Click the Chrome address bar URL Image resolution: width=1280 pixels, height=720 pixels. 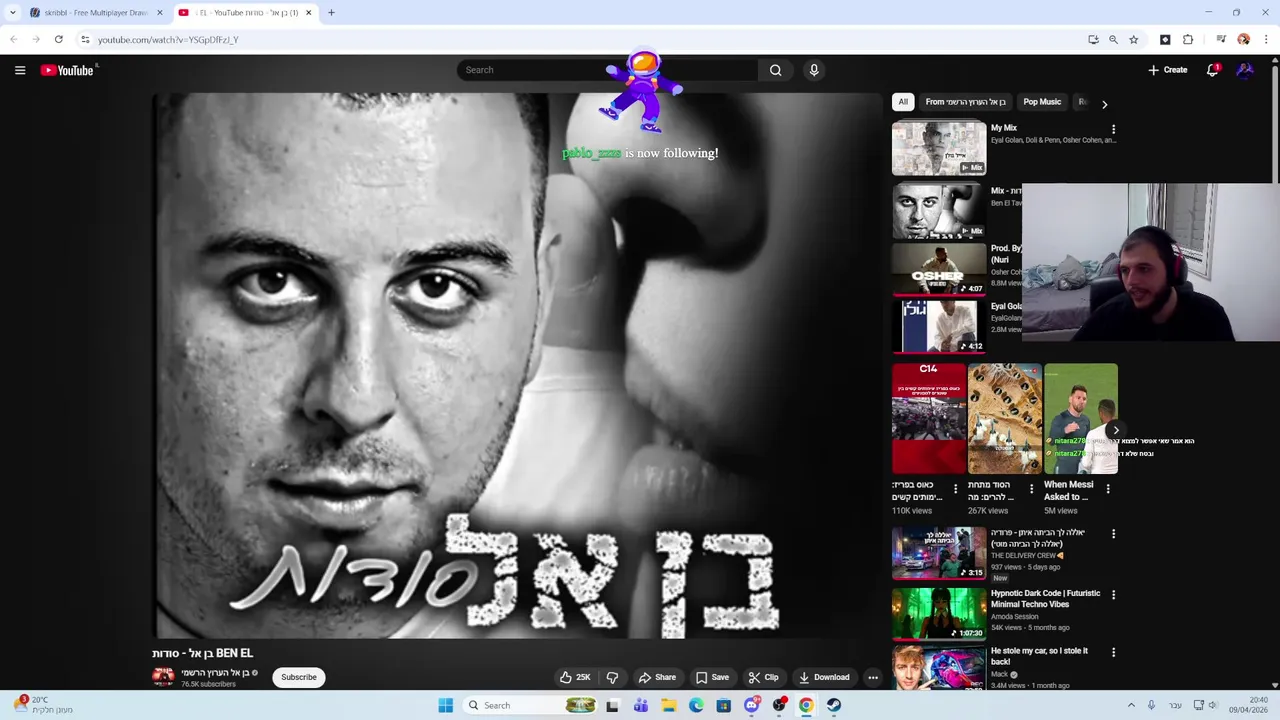[168, 39]
